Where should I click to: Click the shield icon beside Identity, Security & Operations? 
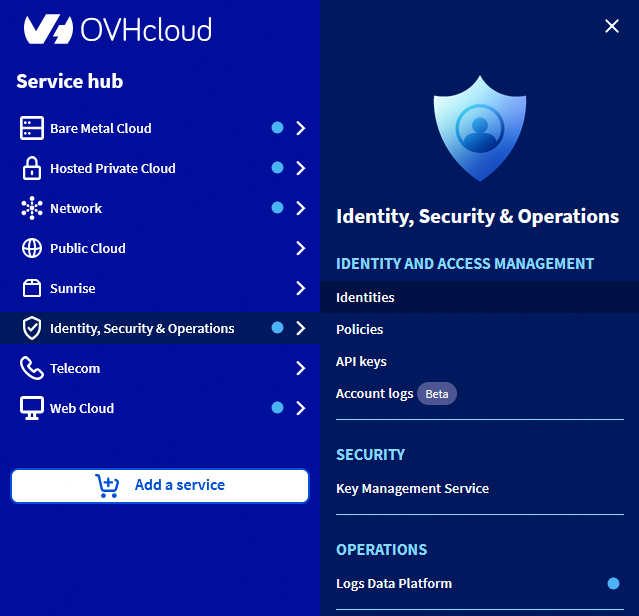32,328
